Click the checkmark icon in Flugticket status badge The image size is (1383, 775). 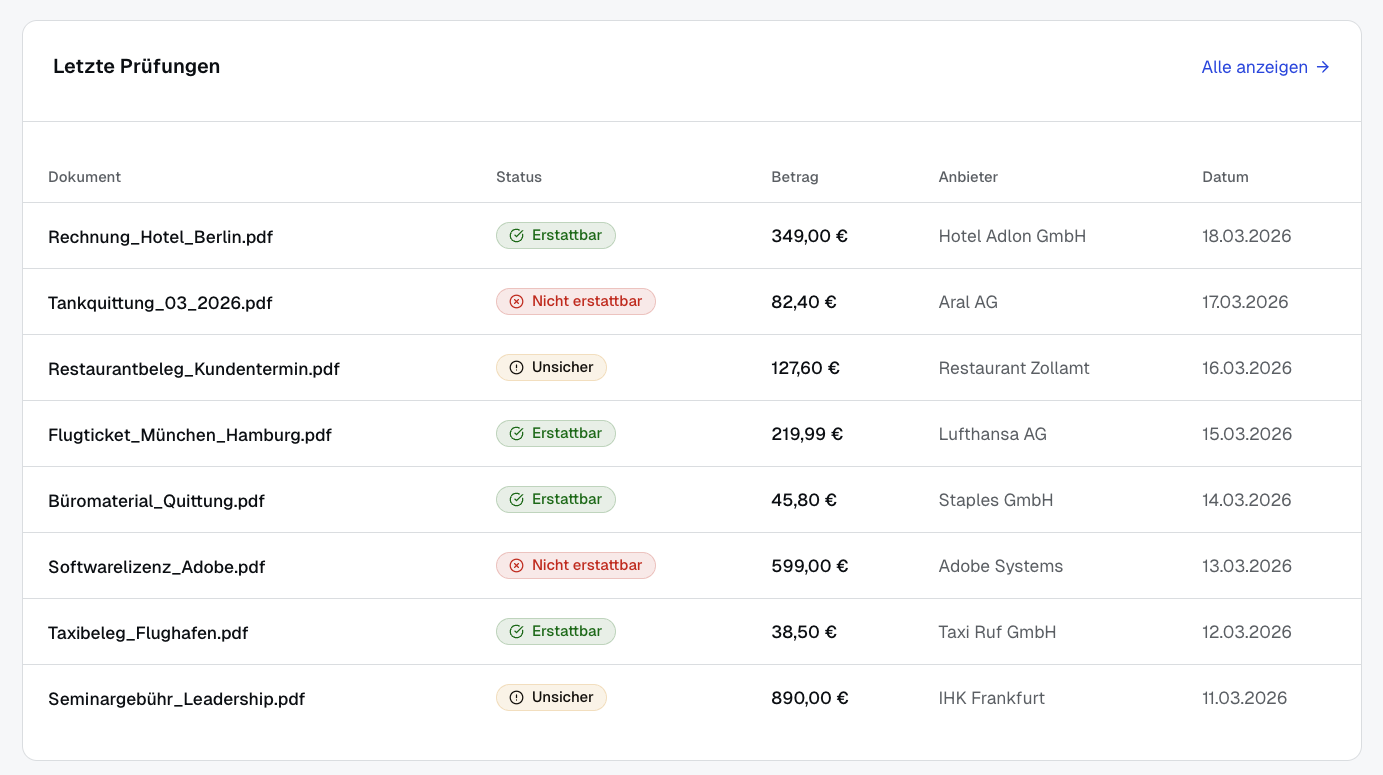(x=517, y=434)
